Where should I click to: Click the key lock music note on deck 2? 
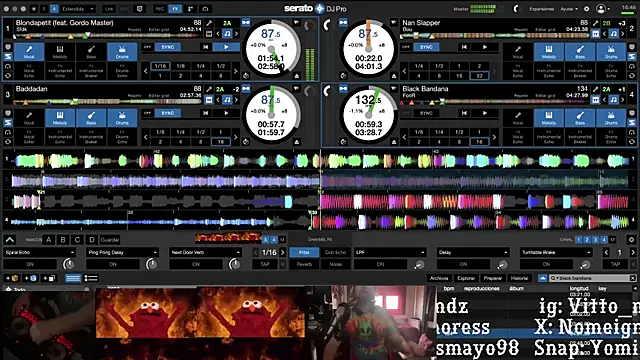click(613, 33)
